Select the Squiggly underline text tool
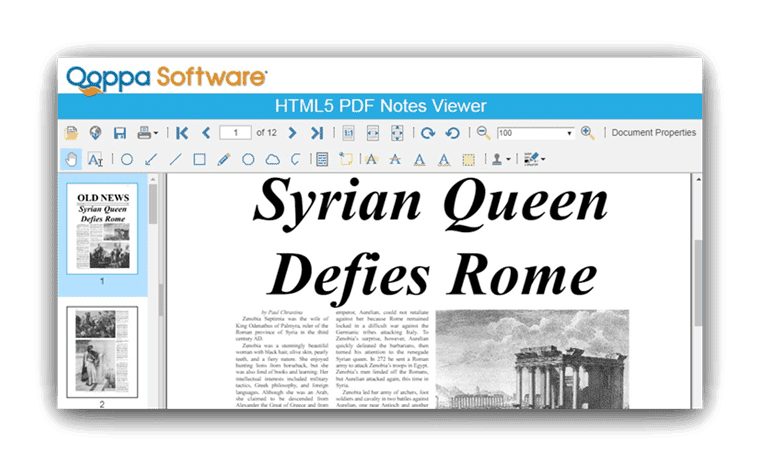Image resolution: width=760 pixels, height=476 pixels. pyautogui.click(x=444, y=159)
